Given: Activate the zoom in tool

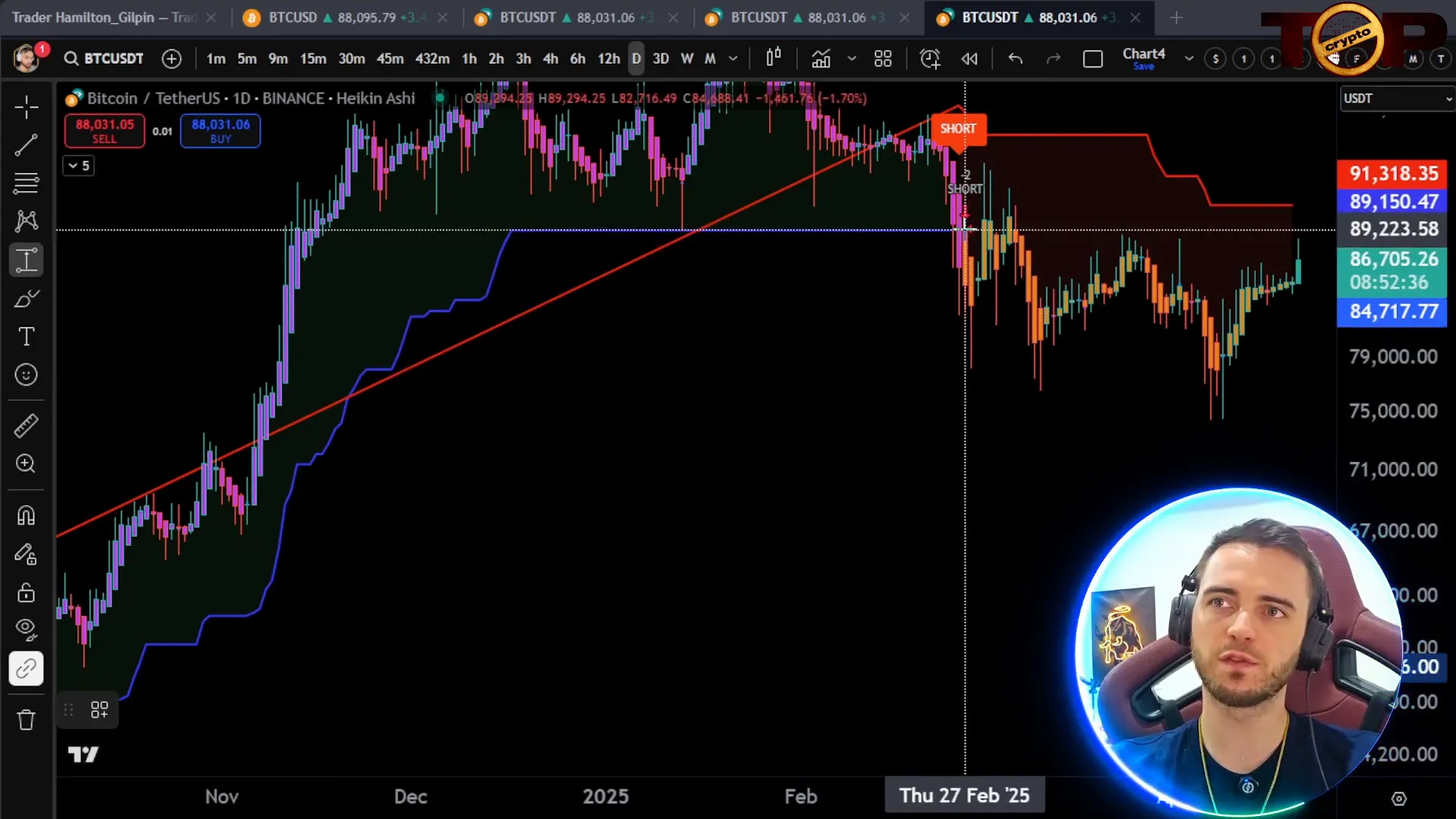Looking at the screenshot, I should pos(27,464).
